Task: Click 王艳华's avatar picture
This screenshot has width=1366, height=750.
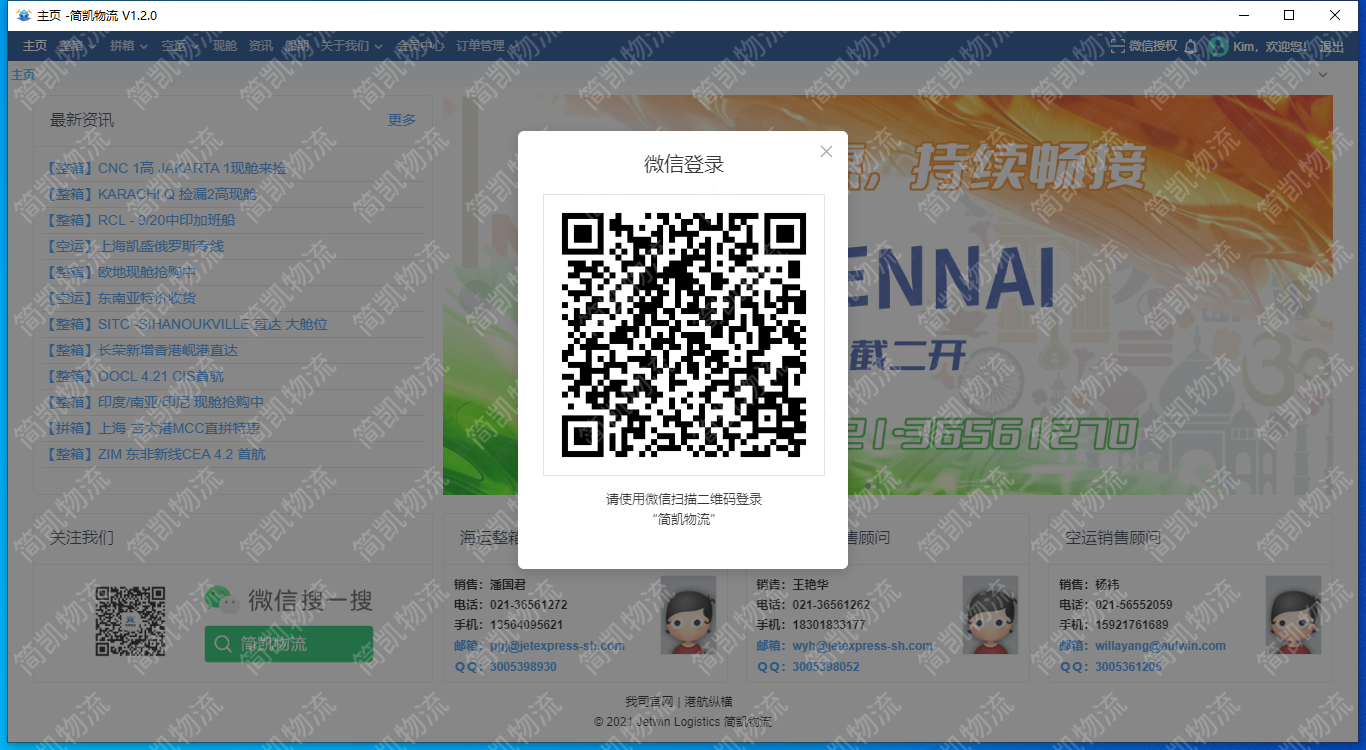Action: pos(990,615)
